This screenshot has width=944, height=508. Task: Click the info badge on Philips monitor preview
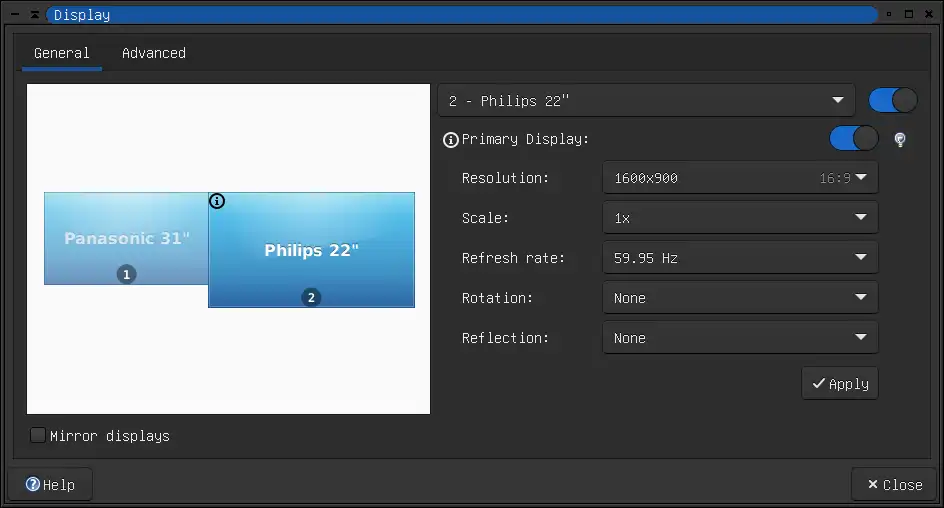(x=217, y=201)
